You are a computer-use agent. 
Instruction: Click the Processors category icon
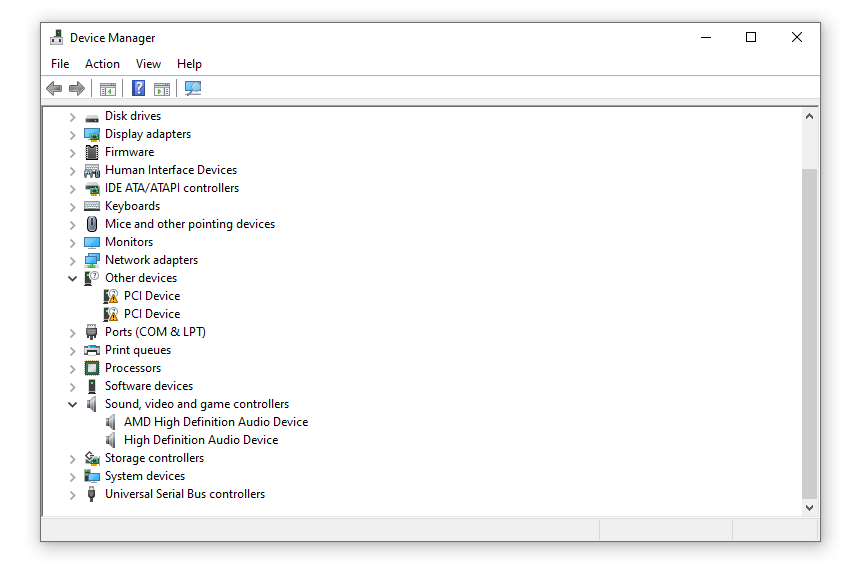pos(92,368)
